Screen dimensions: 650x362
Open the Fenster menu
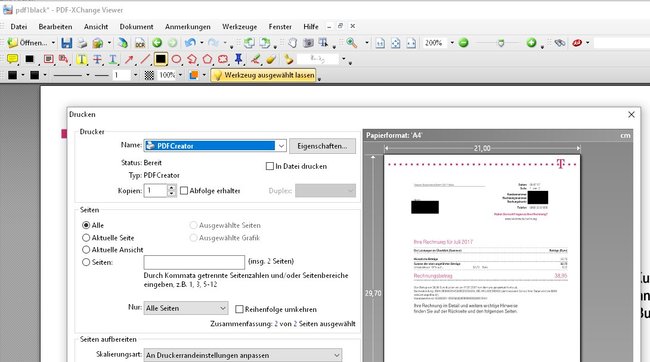point(280,27)
